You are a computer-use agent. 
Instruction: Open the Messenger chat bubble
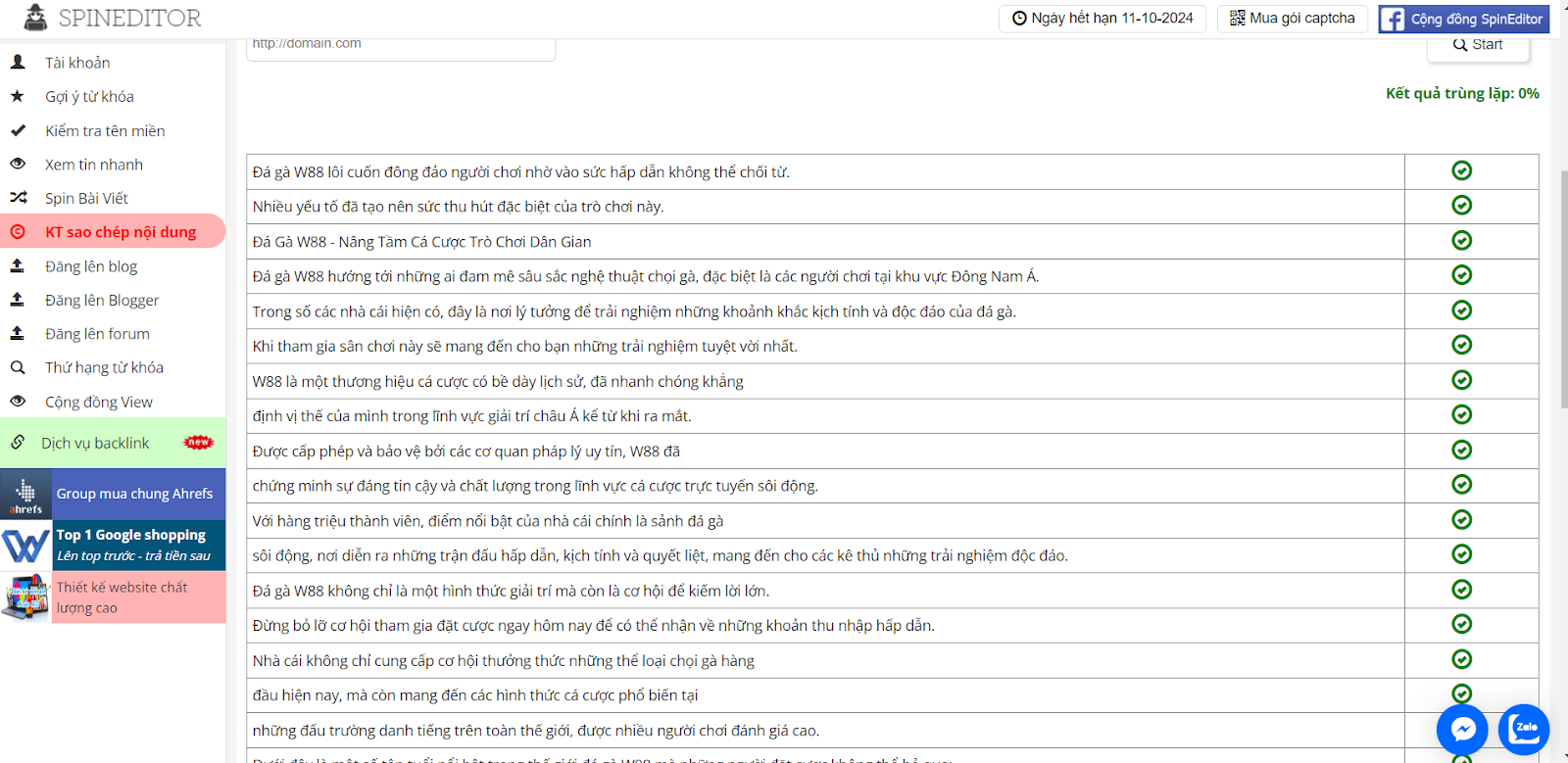tap(1462, 729)
